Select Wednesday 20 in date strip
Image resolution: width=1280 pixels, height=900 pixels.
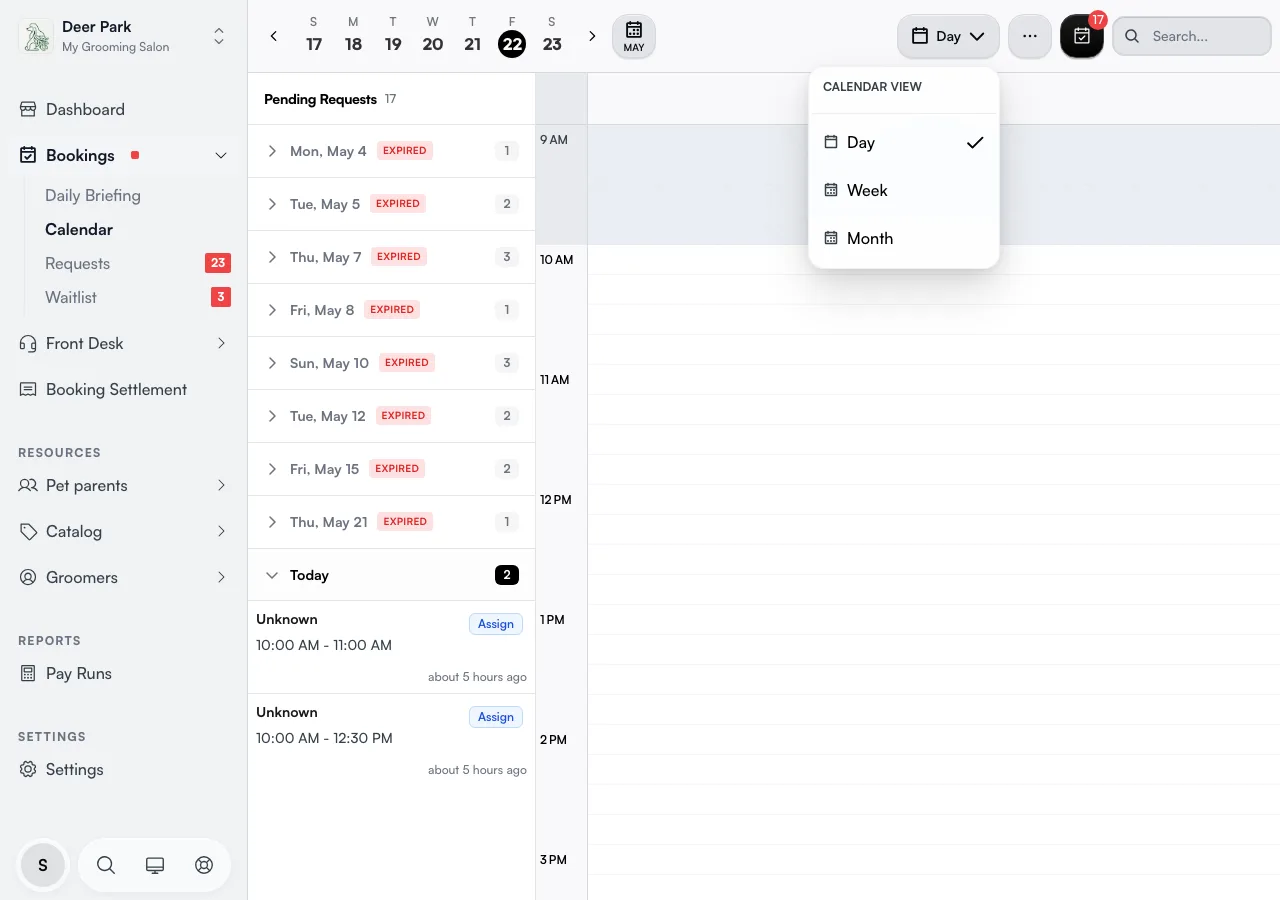point(433,36)
